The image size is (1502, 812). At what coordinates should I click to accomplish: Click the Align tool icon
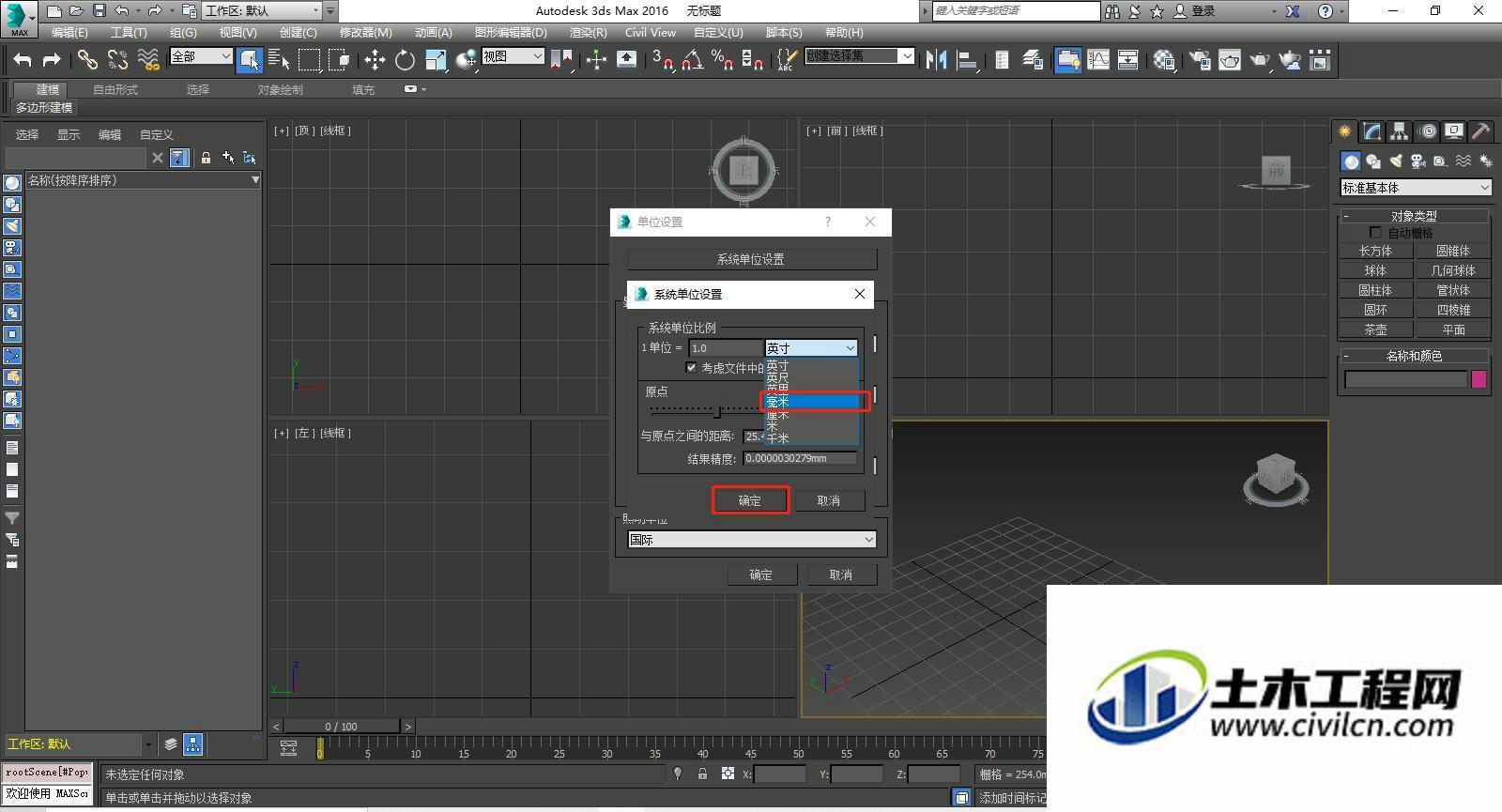966,60
